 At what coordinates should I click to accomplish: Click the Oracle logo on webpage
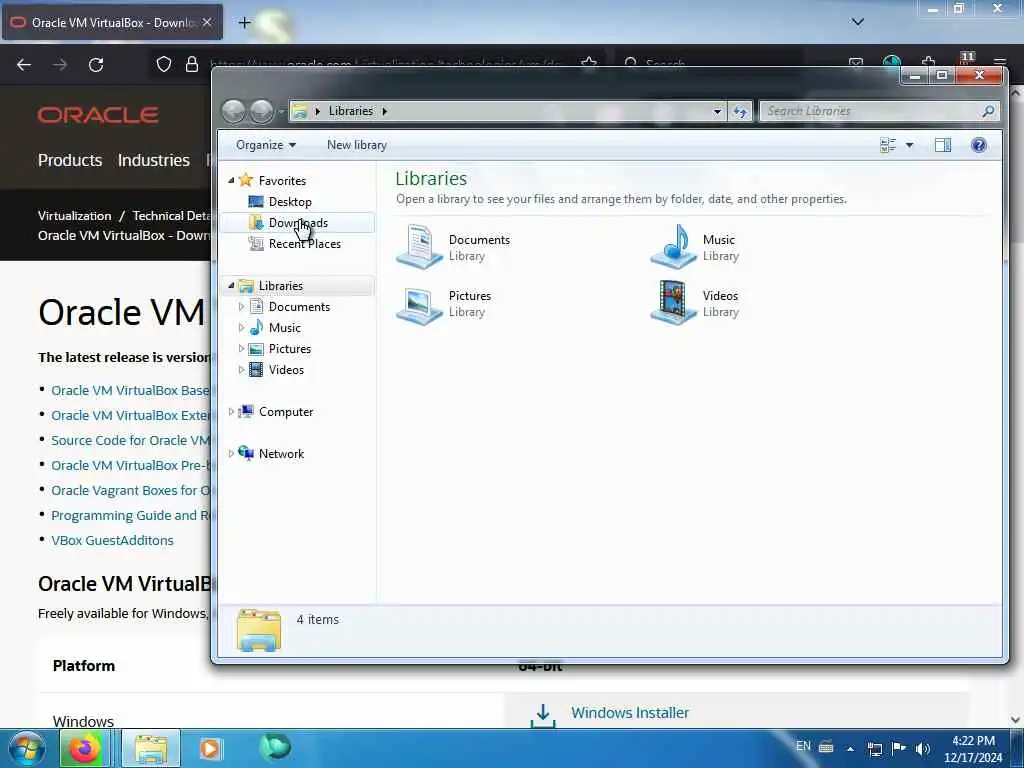pyautogui.click(x=98, y=115)
